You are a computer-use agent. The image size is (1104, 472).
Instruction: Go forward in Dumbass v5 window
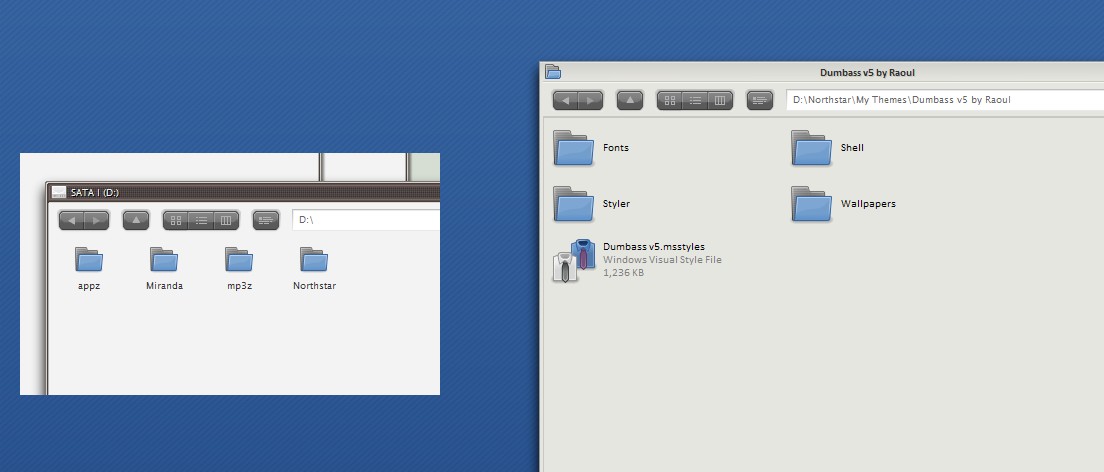(x=591, y=100)
